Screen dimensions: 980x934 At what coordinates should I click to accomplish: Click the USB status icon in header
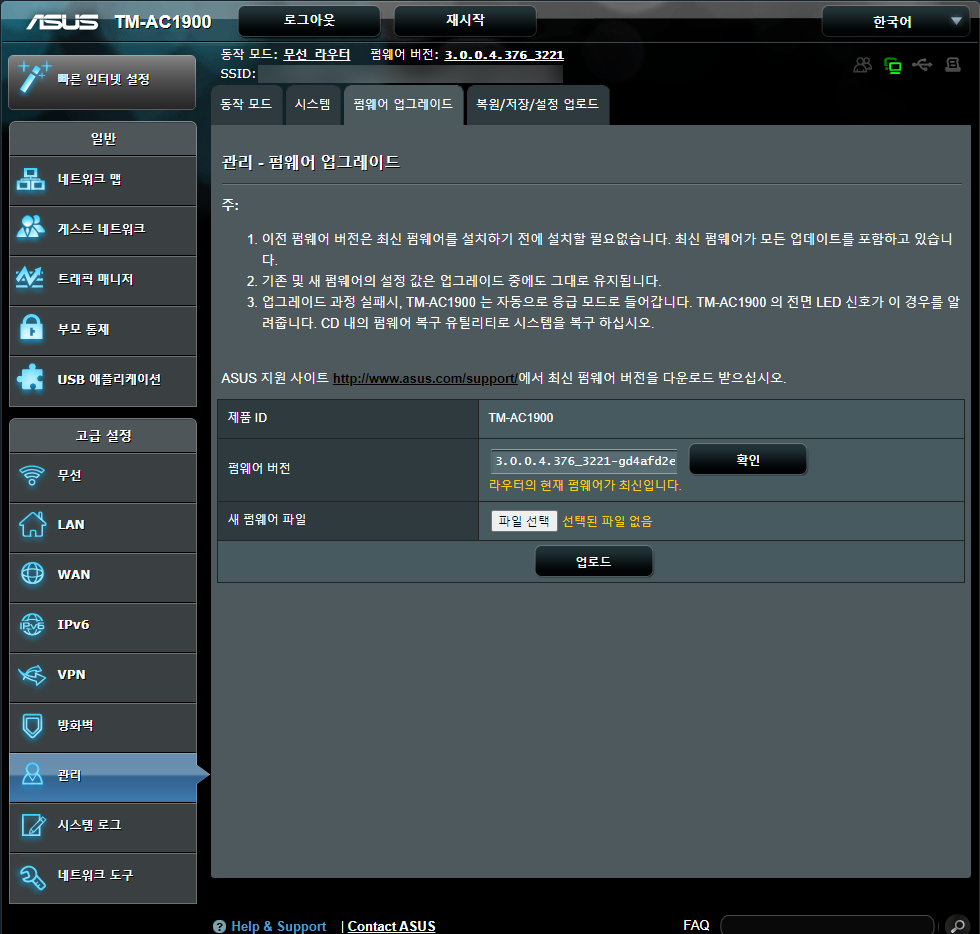pyautogui.click(x=922, y=64)
